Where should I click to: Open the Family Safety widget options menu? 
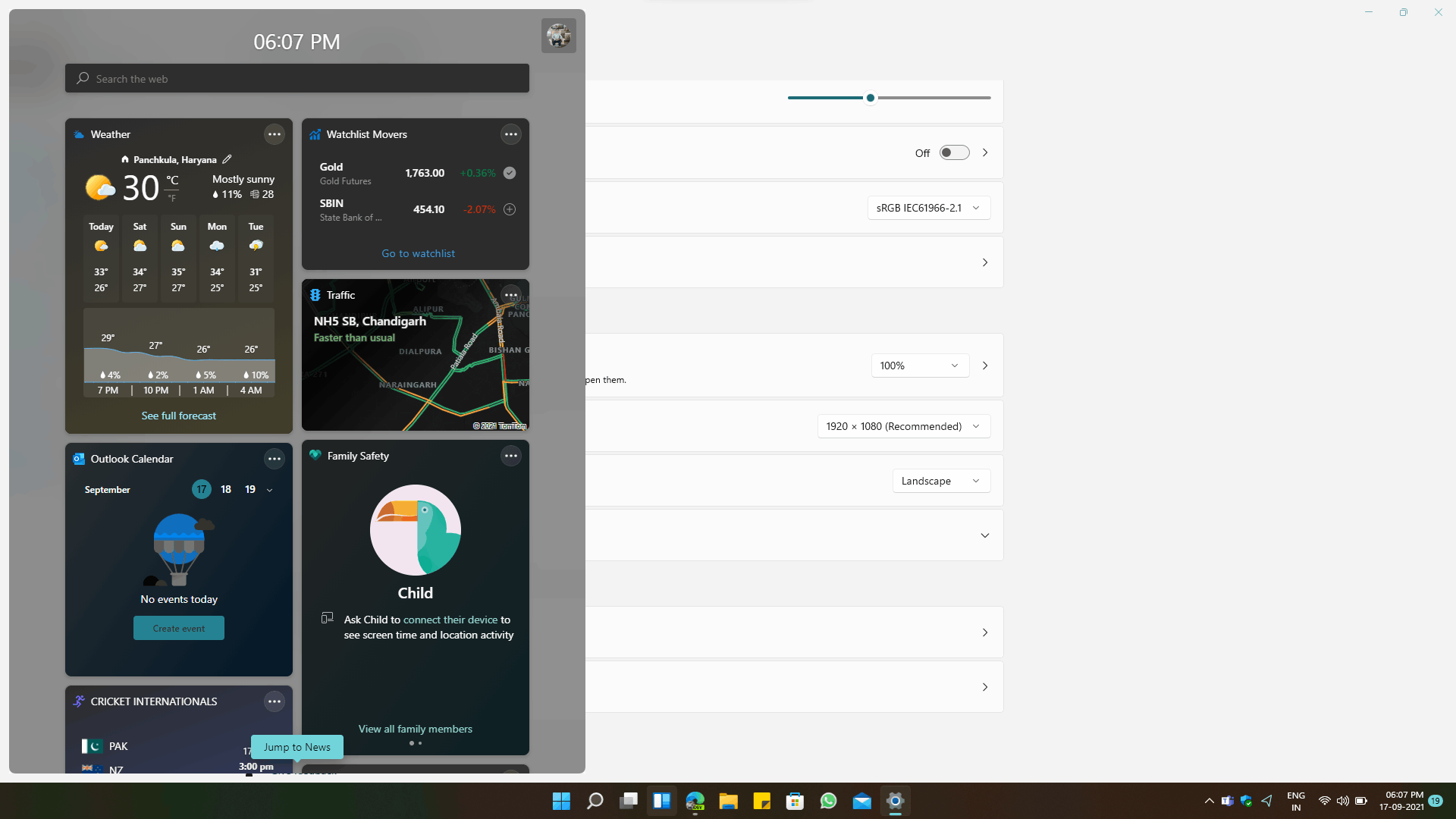(510, 456)
